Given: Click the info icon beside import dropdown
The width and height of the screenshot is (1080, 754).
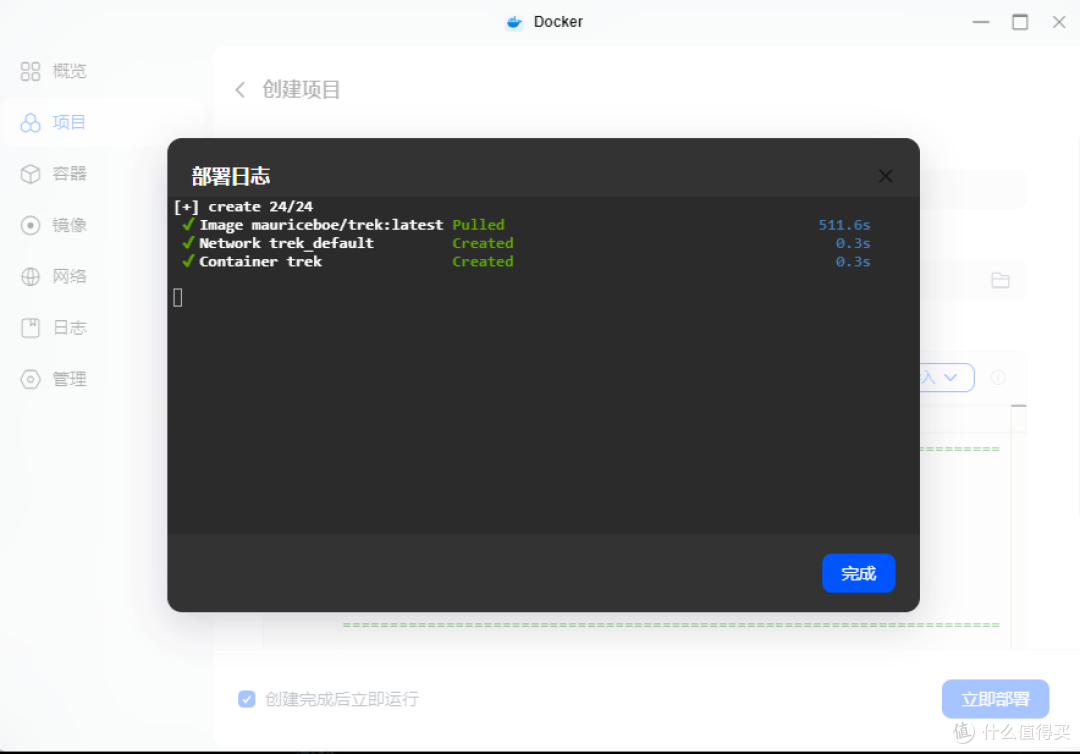Looking at the screenshot, I should click(997, 377).
